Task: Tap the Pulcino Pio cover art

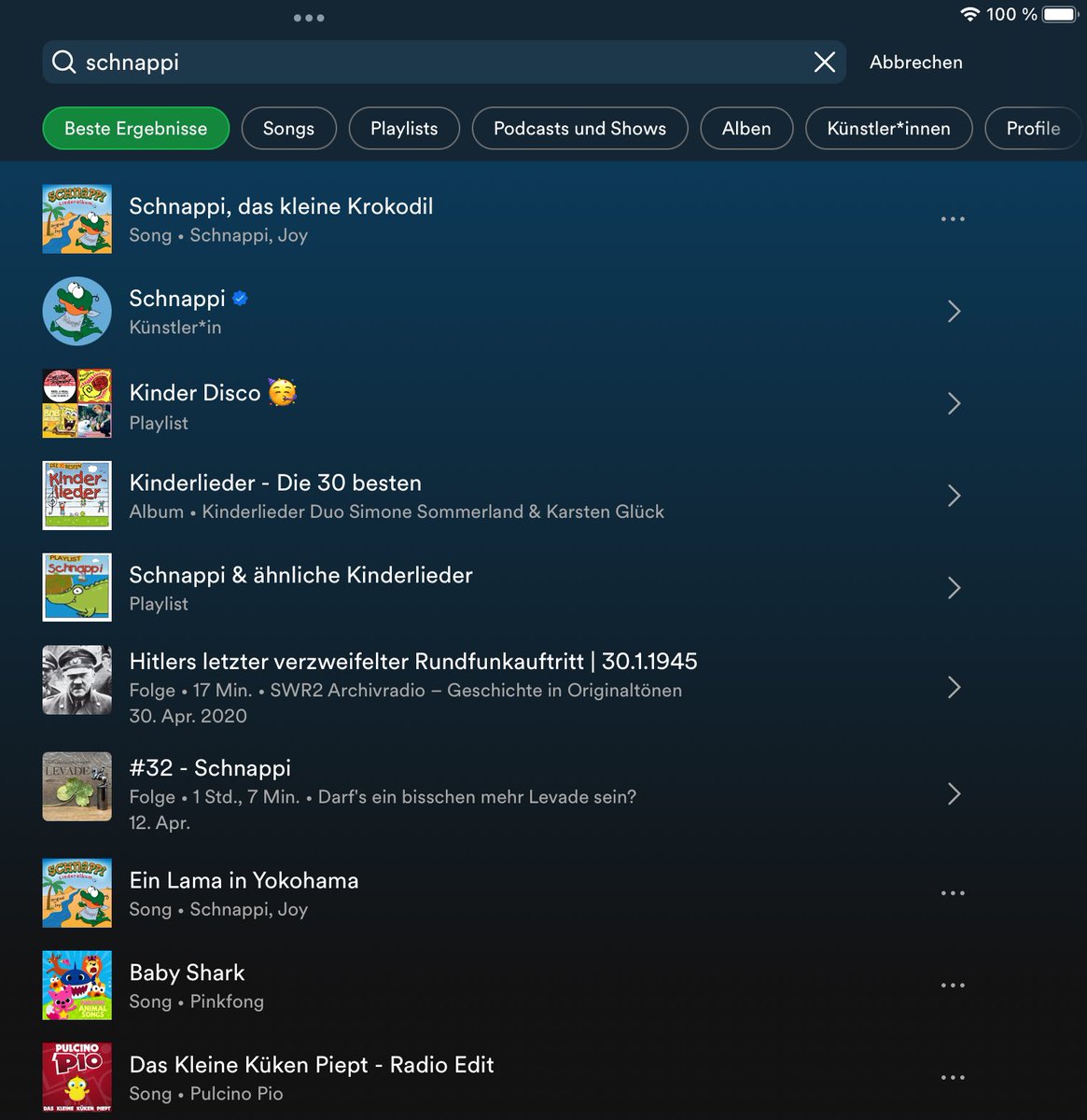Action: coord(77,1078)
